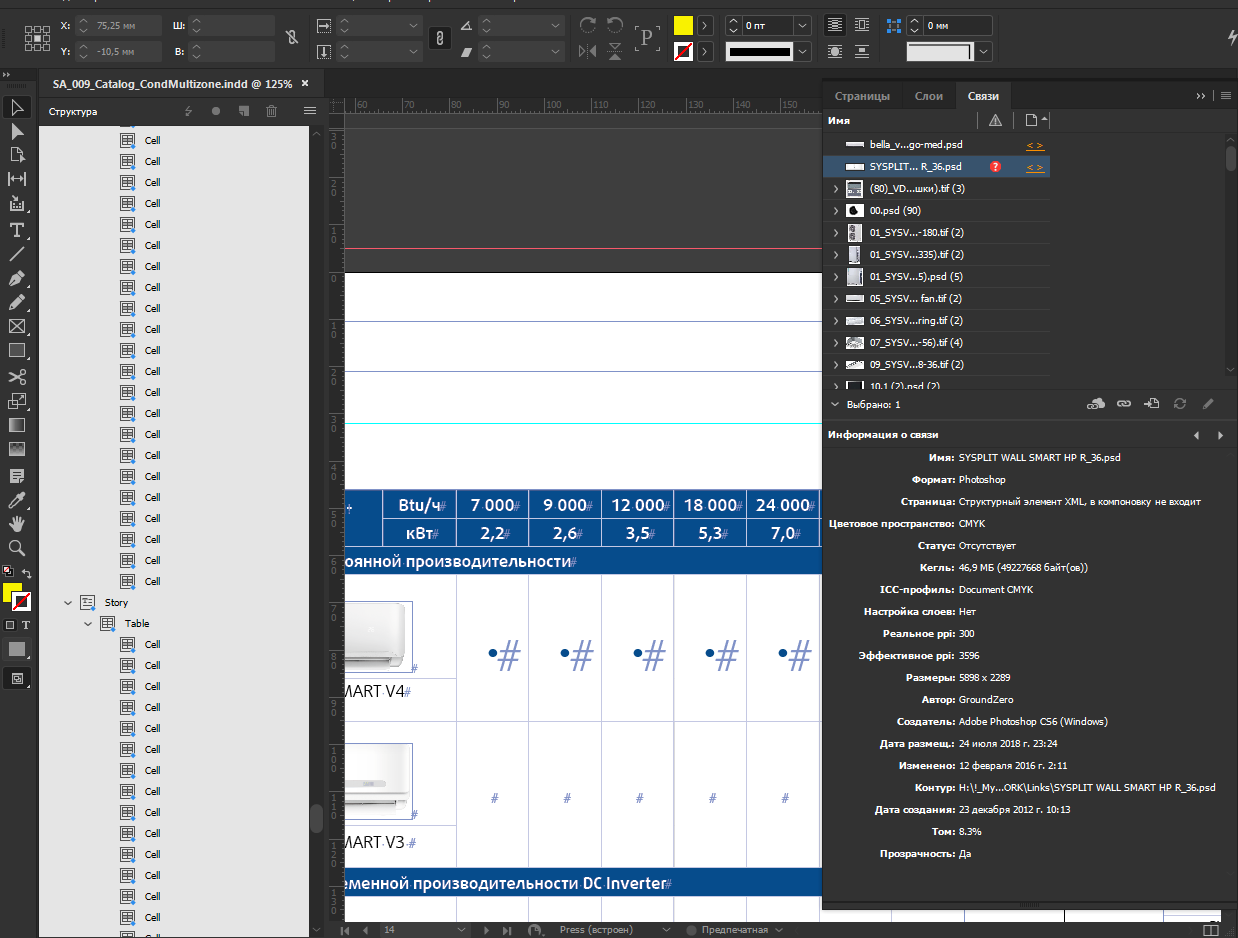Open the Слои tab
Image resolution: width=1238 pixels, height=938 pixels.
tap(928, 96)
